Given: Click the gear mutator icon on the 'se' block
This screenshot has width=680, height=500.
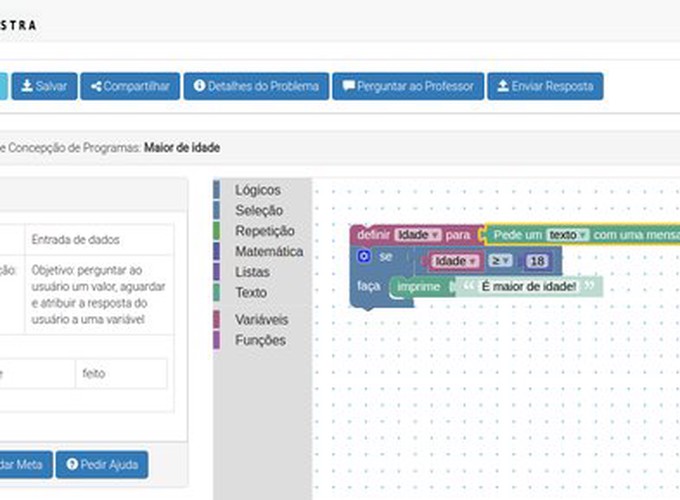Looking at the screenshot, I should 364,257.
